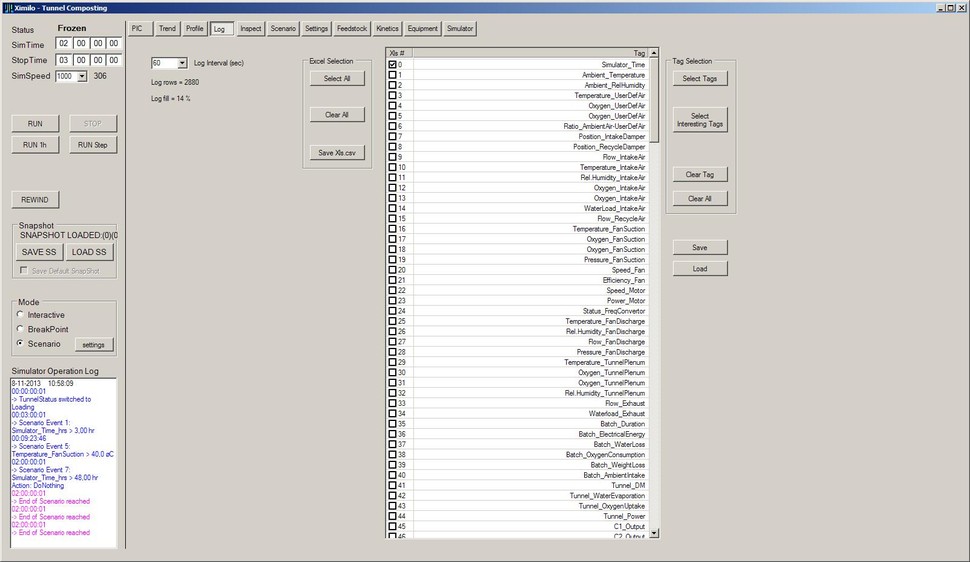The height and width of the screenshot is (562, 970).
Task: Enable the Speed_Fan tag checkbox
Action: click(x=393, y=270)
